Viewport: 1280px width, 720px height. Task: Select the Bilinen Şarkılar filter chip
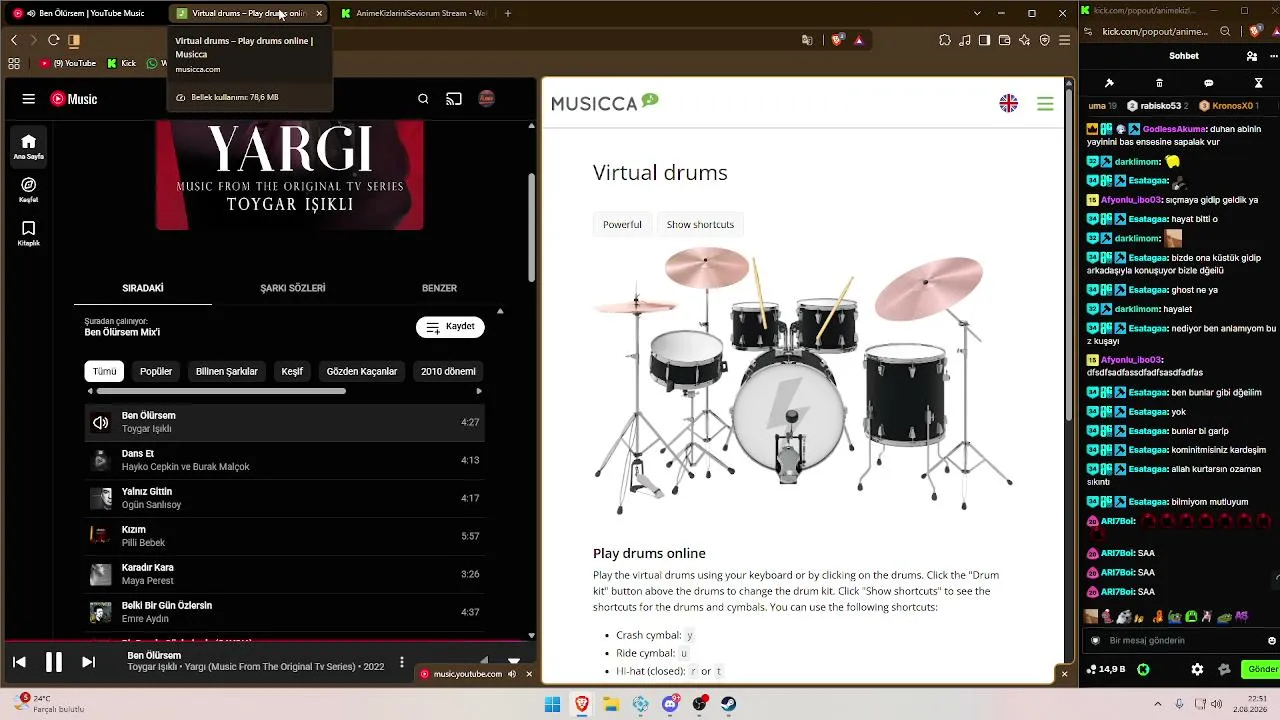click(227, 371)
